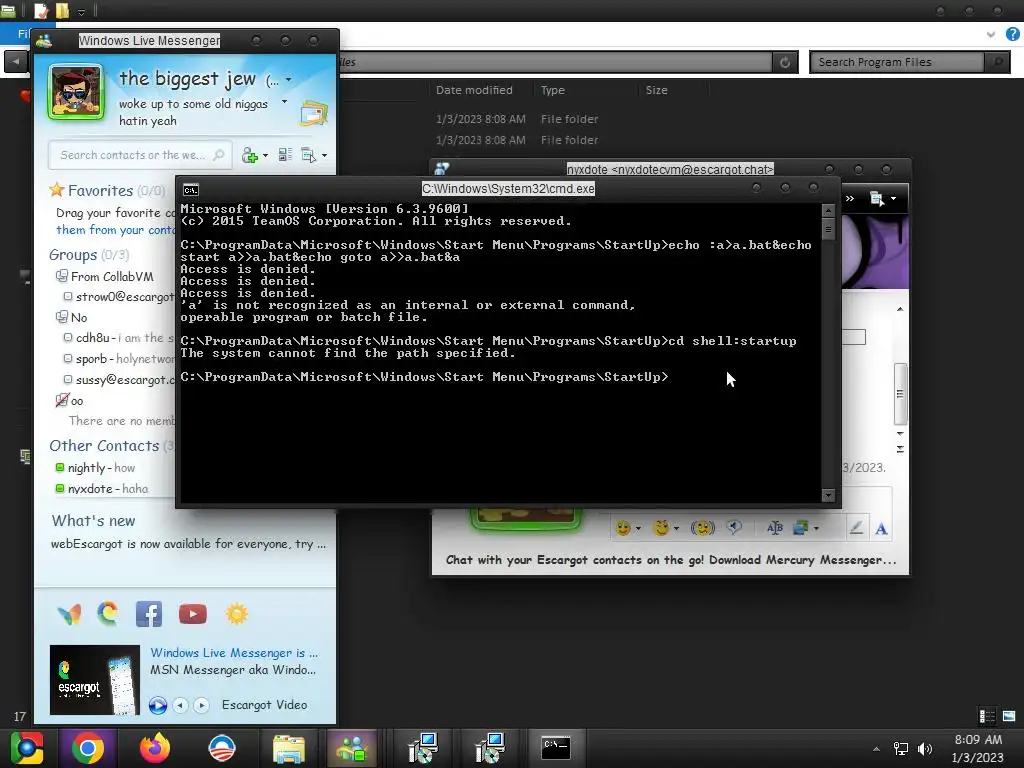Viewport: 1024px width, 768px height.
Task: Open add contact dropdown arrow
Action: coord(265,155)
